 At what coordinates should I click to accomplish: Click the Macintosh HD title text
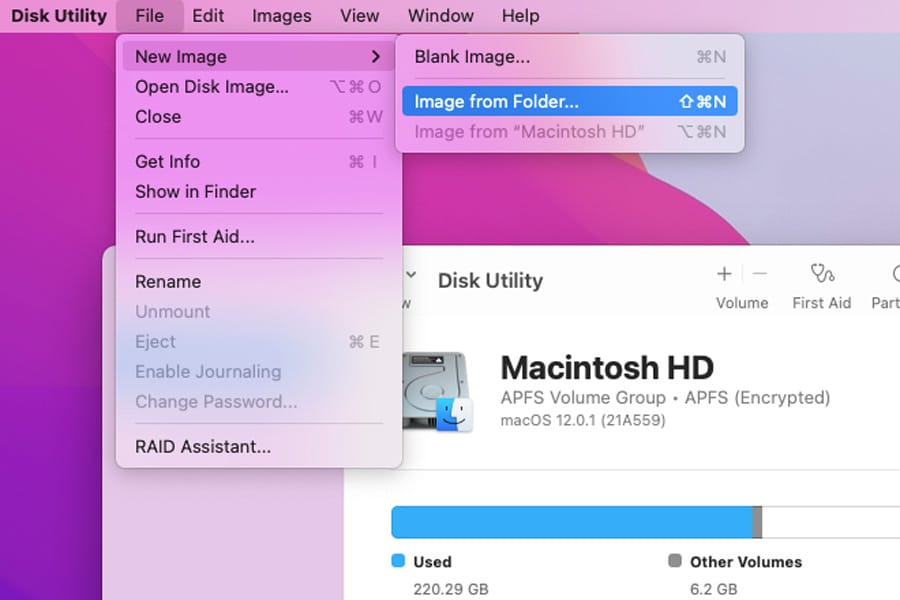607,367
